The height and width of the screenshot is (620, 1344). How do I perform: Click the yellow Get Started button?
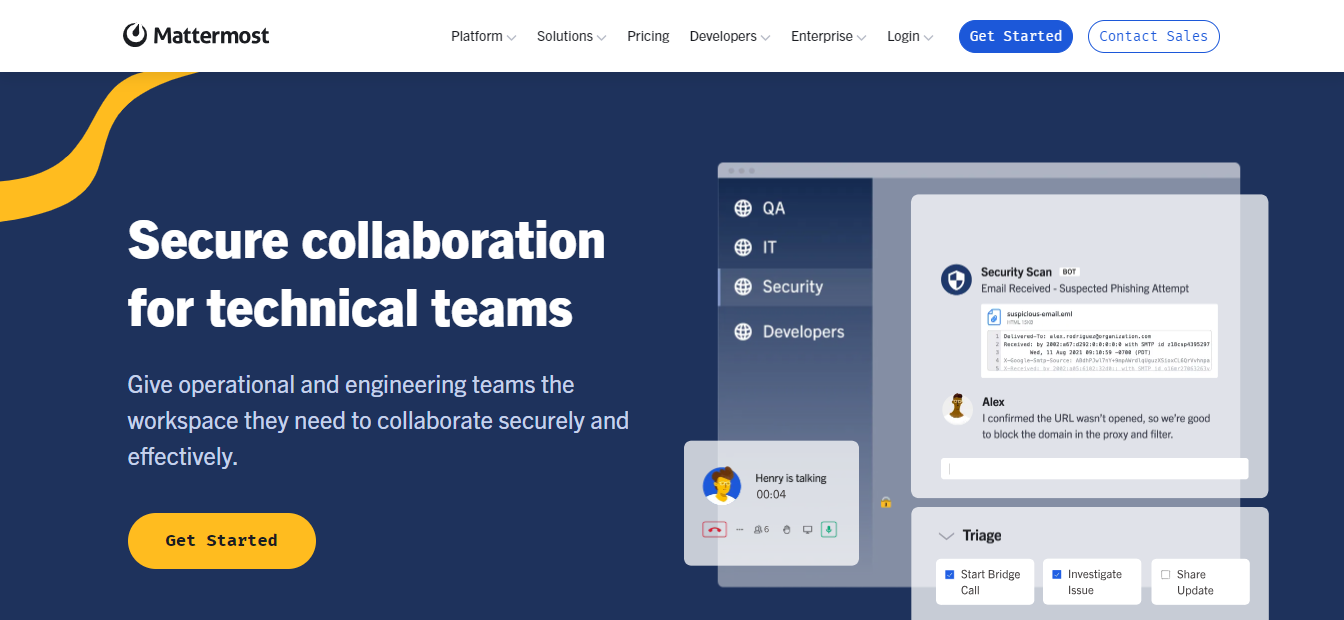click(222, 541)
